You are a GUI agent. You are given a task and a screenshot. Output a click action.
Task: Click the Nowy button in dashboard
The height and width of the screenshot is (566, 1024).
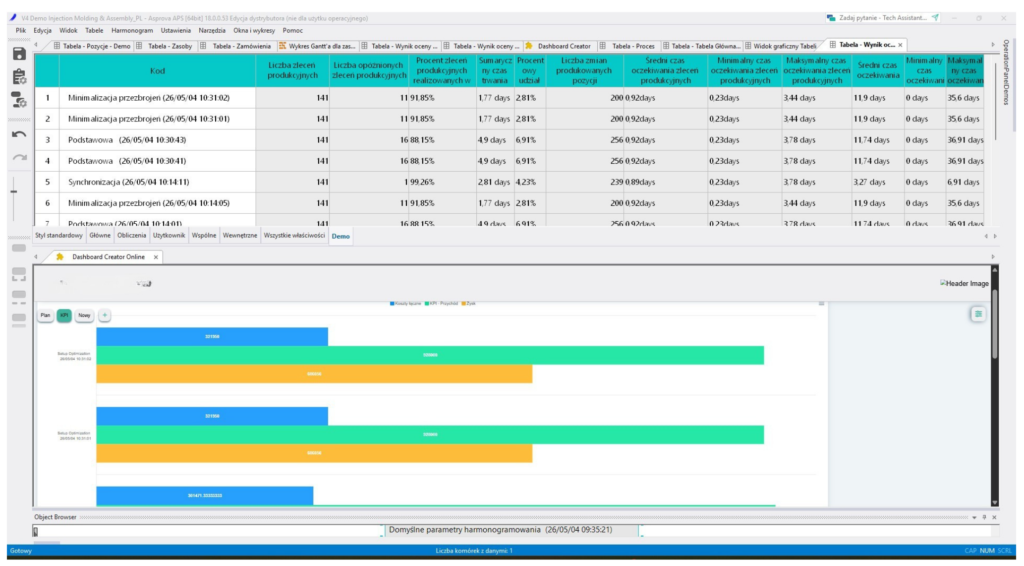pos(84,315)
